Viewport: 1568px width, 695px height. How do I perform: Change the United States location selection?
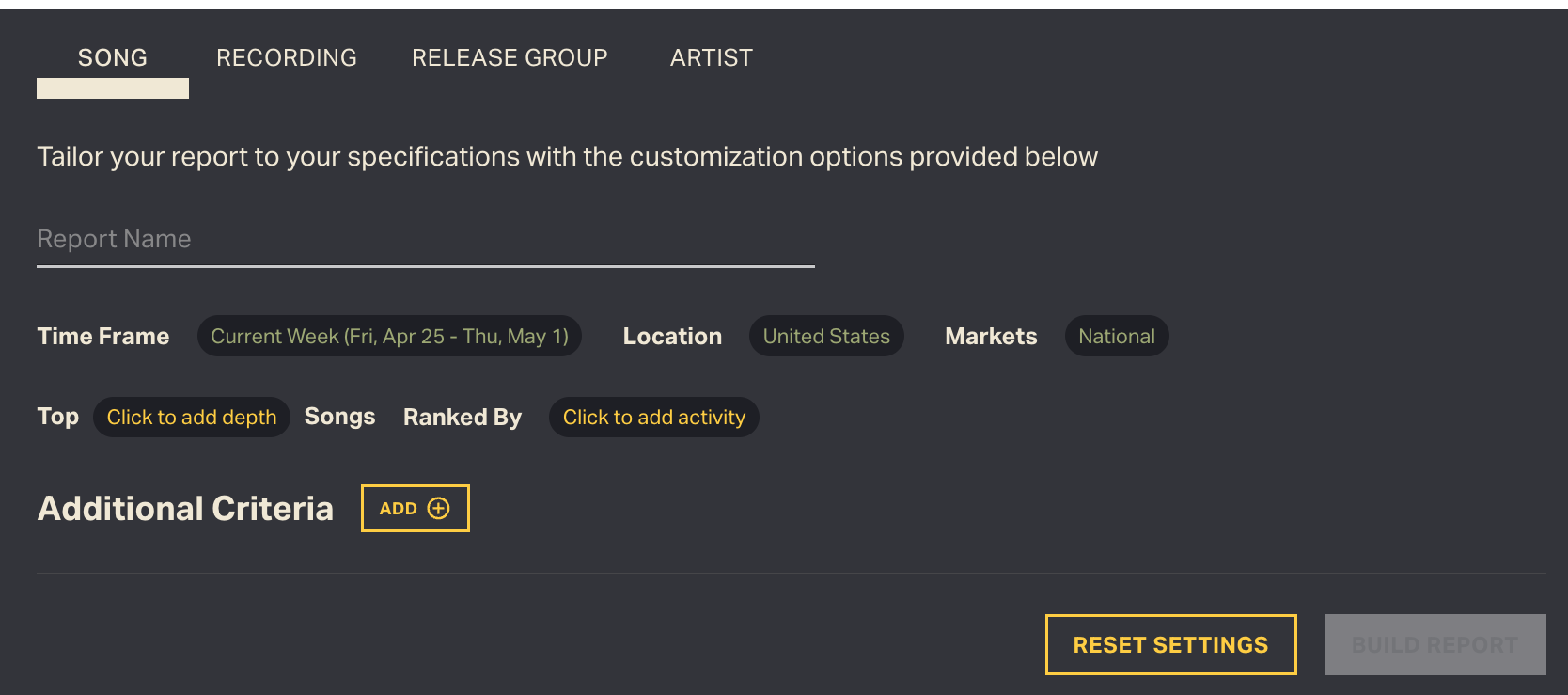[x=826, y=337]
